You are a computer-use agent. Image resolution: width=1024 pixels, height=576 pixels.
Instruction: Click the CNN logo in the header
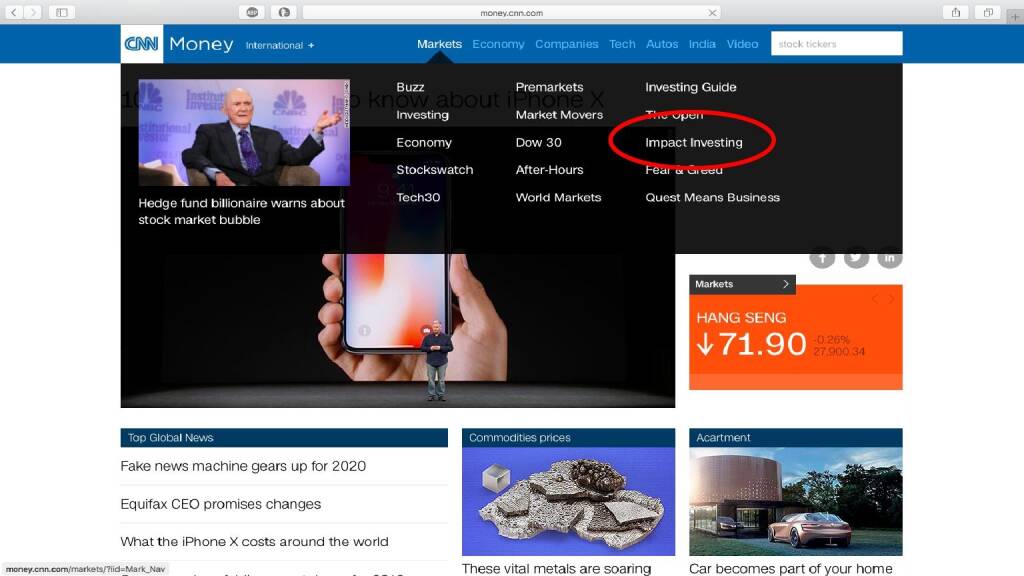142,44
